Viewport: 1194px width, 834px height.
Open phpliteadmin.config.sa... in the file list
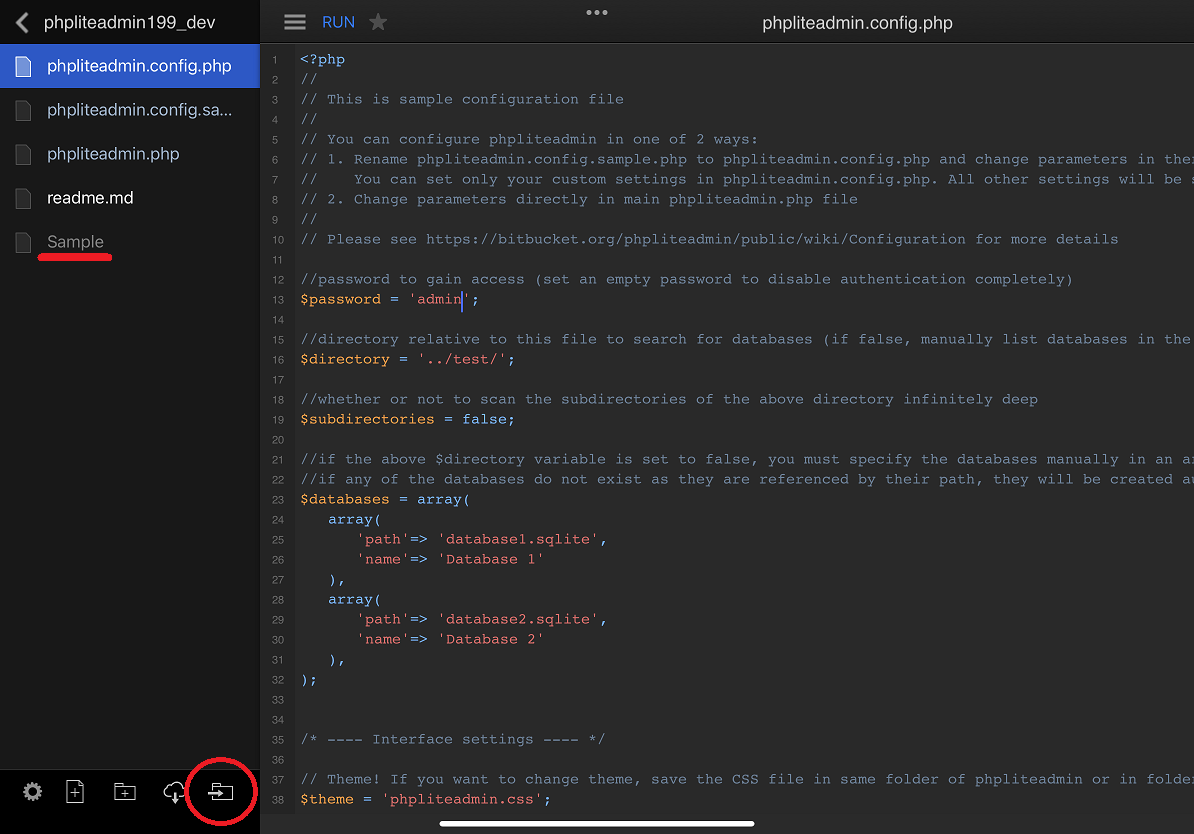(x=129, y=110)
